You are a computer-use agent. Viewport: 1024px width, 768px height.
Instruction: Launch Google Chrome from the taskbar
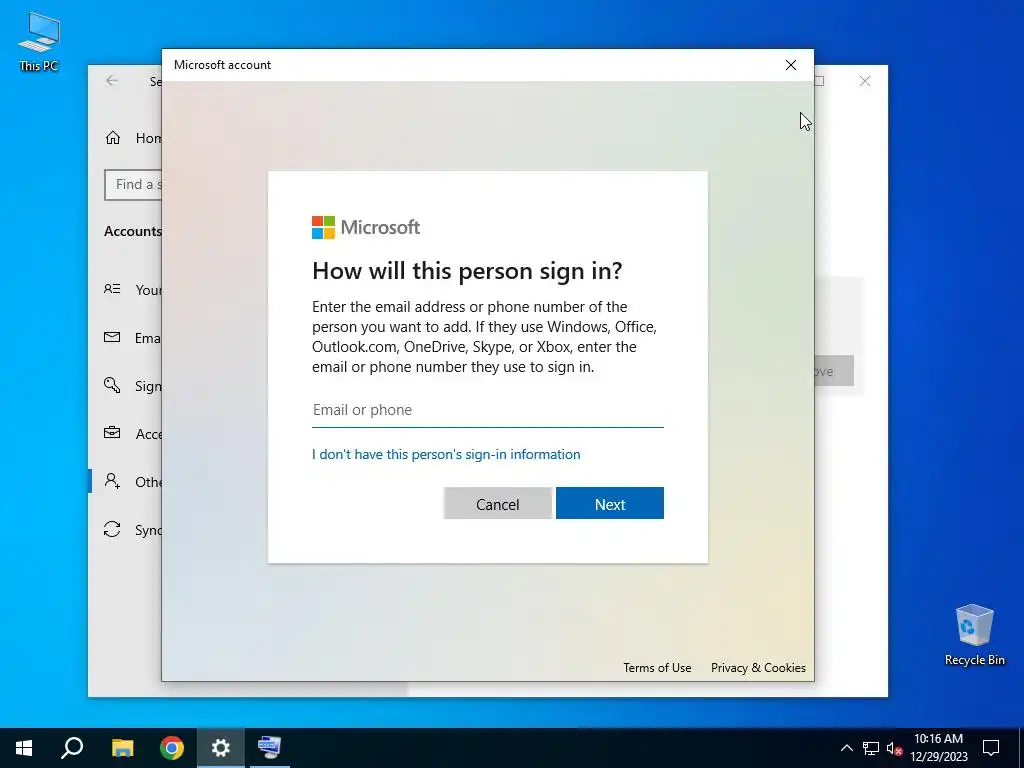pos(172,748)
